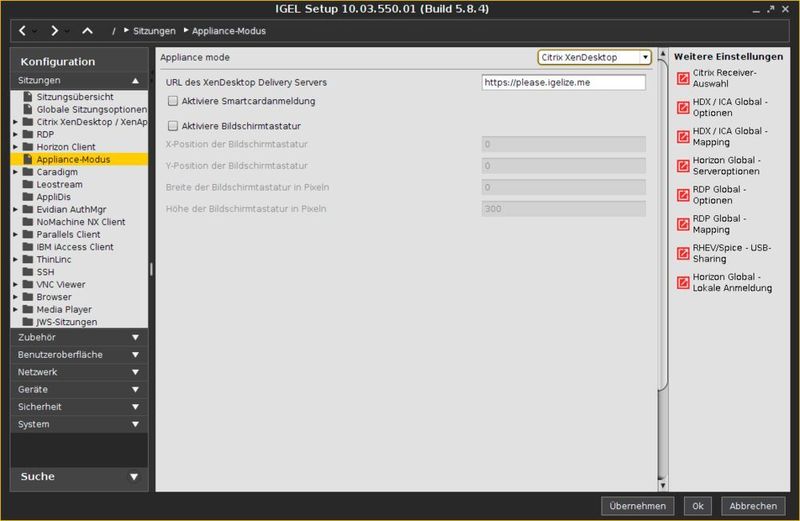Click the back navigation arrow
Screen dimensions: 800x521
coord(21,31)
